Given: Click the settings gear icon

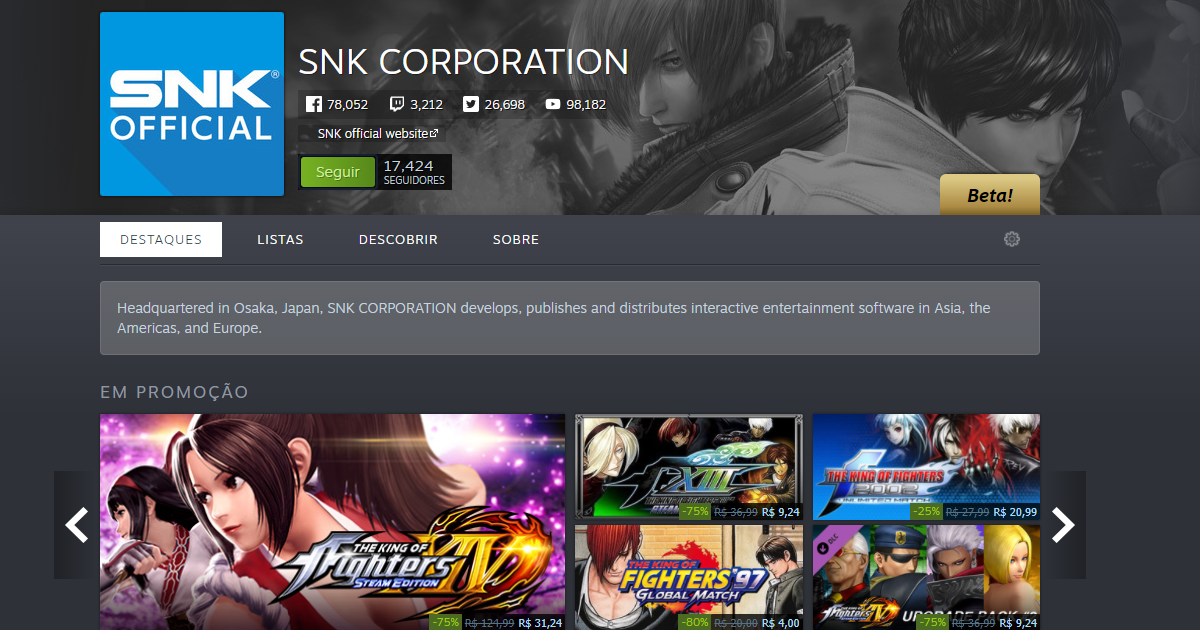Looking at the screenshot, I should (x=1012, y=239).
